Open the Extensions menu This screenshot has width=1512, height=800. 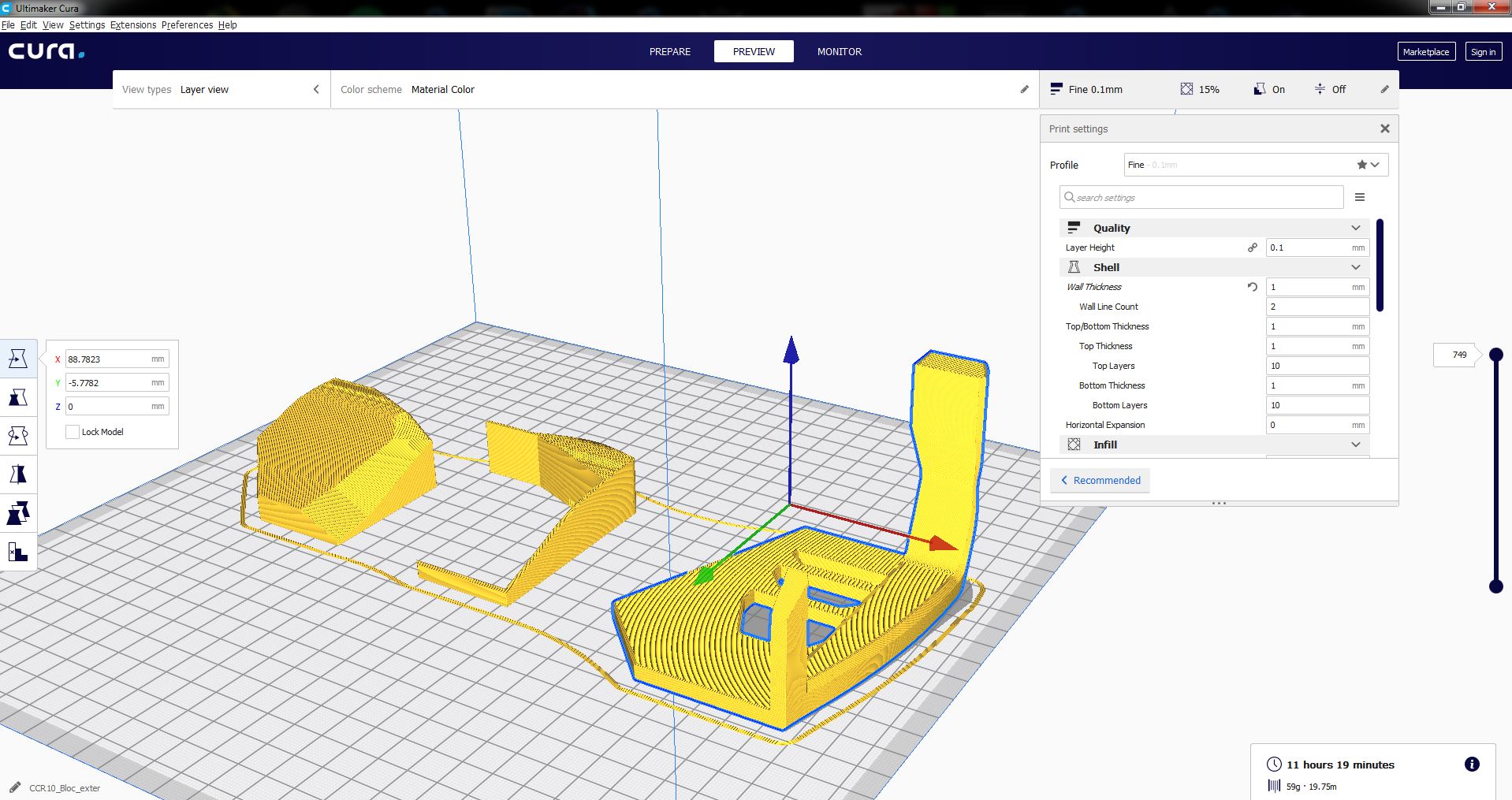tap(132, 24)
